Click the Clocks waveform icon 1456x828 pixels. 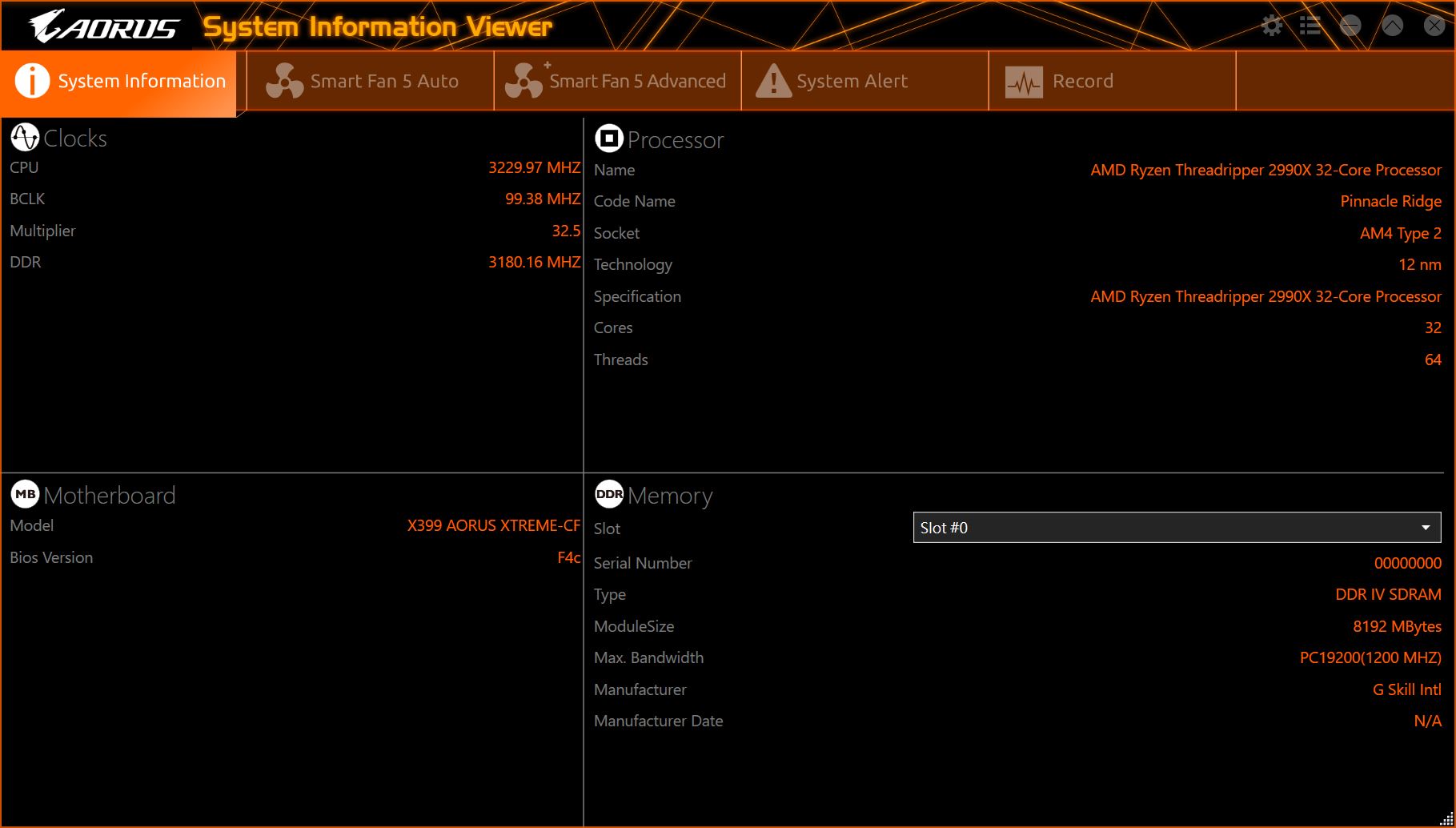point(25,138)
